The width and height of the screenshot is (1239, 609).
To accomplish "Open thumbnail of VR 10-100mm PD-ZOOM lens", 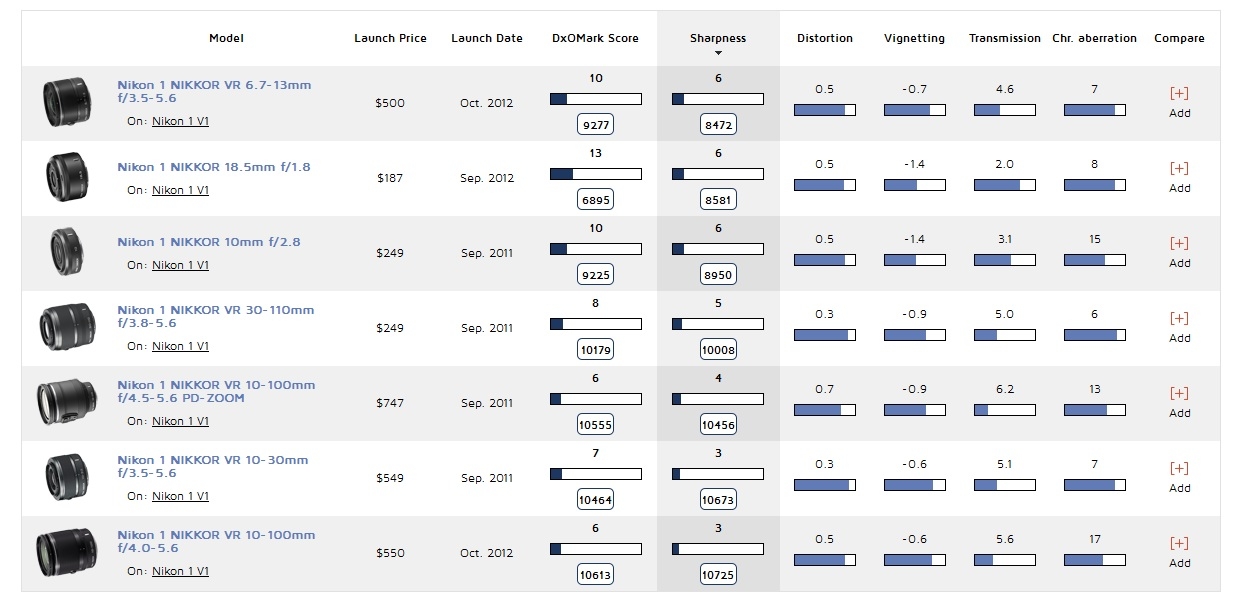I will 67,403.
